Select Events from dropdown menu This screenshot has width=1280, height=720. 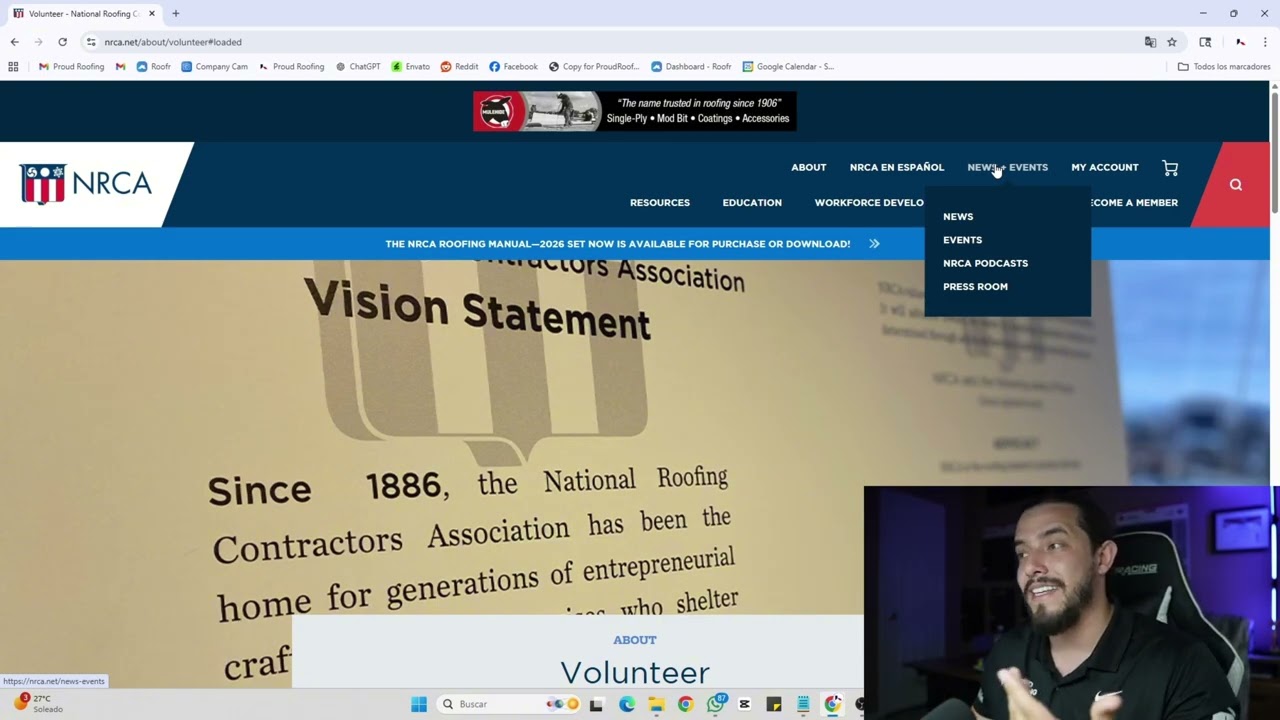click(x=962, y=240)
